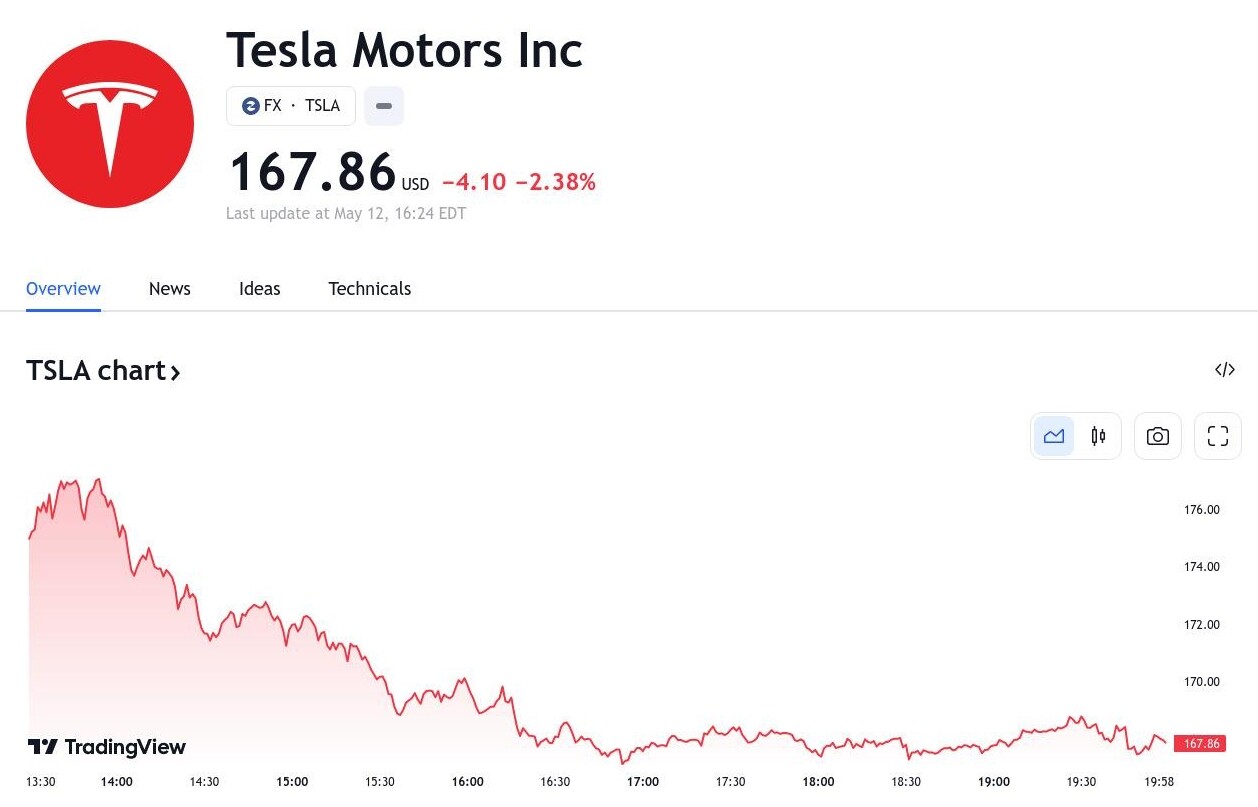Viewport: 1258px width, 807px height.
Task: Switch to area chart view
Action: [x=1054, y=436]
